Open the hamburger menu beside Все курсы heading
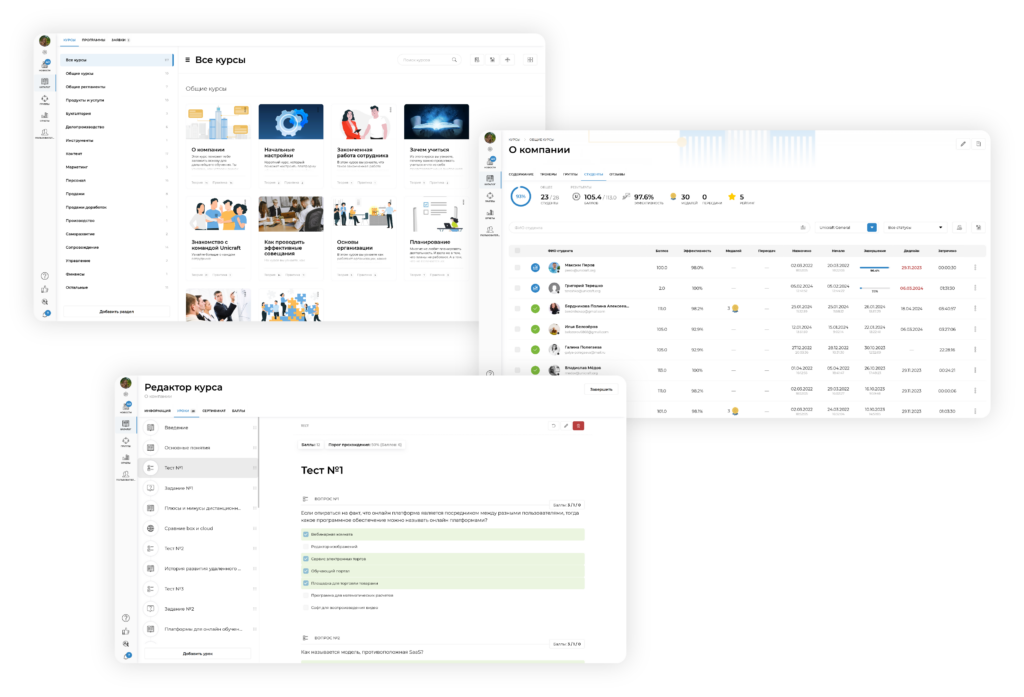 pos(187,59)
